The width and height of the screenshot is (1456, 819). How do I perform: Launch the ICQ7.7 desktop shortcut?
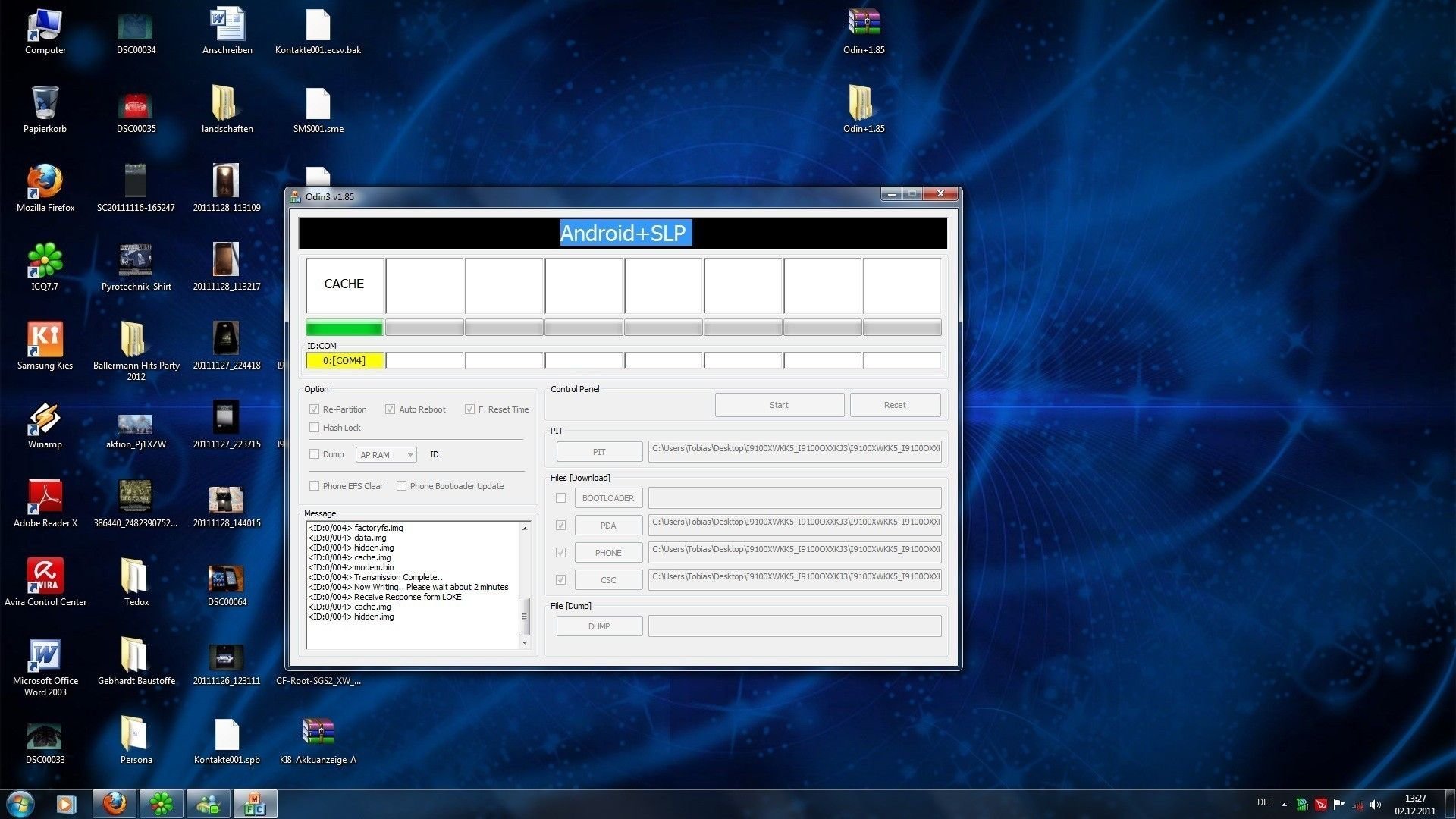tap(45, 268)
